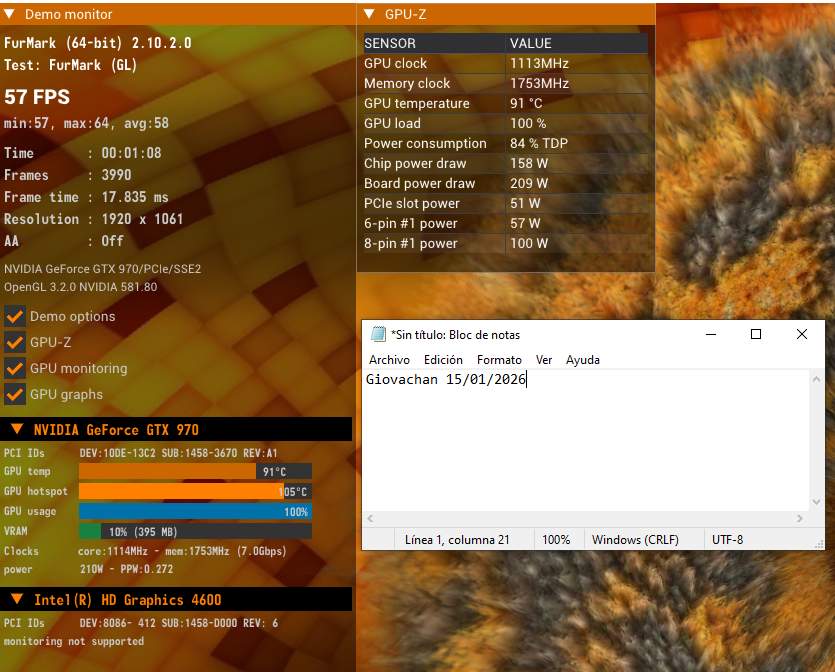Open the Ayuda menu
This screenshot has width=835, height=672.
pyautogui.click(x=583, y=360)
